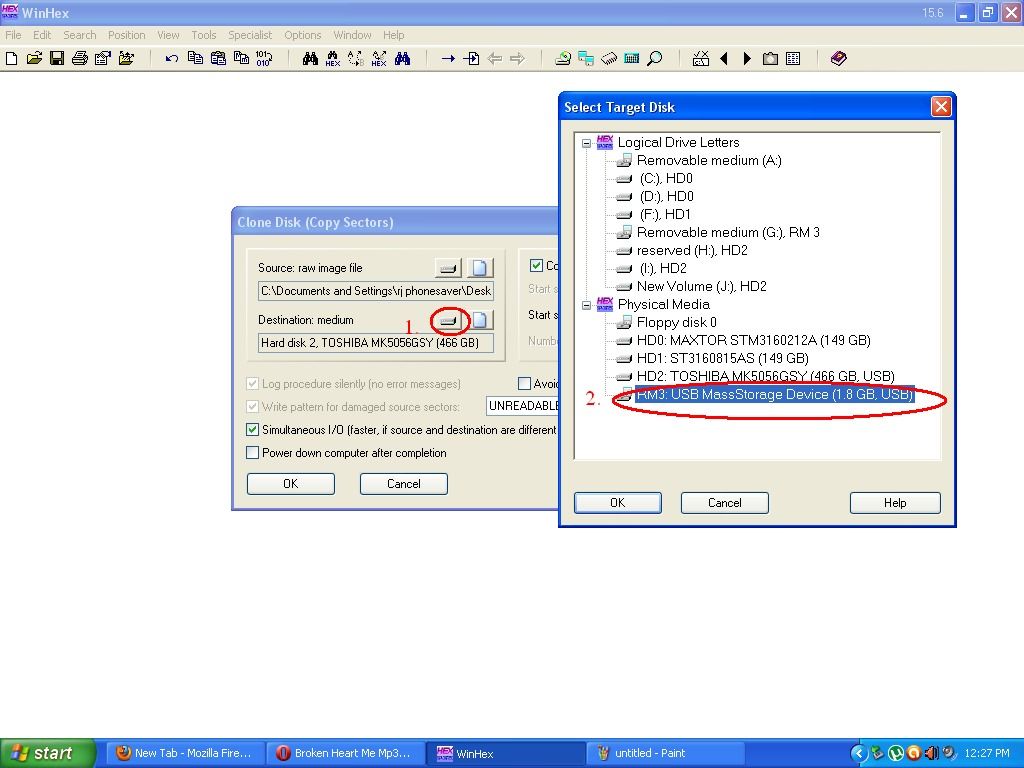Toggle Log procedure silently checkbox
The image size is (1024, 768).
pos(253,383)
